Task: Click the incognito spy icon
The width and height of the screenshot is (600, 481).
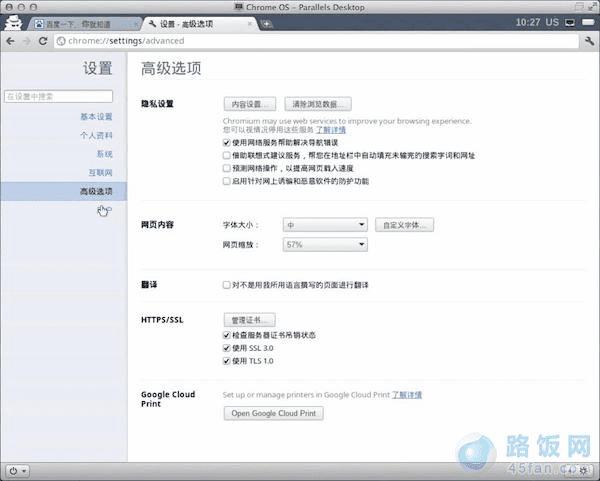Action: 13,23
